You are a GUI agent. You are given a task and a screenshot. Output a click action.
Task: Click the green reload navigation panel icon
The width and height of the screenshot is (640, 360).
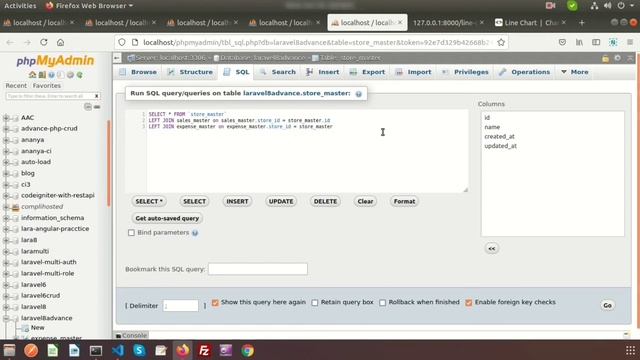[x=80, y=75]
